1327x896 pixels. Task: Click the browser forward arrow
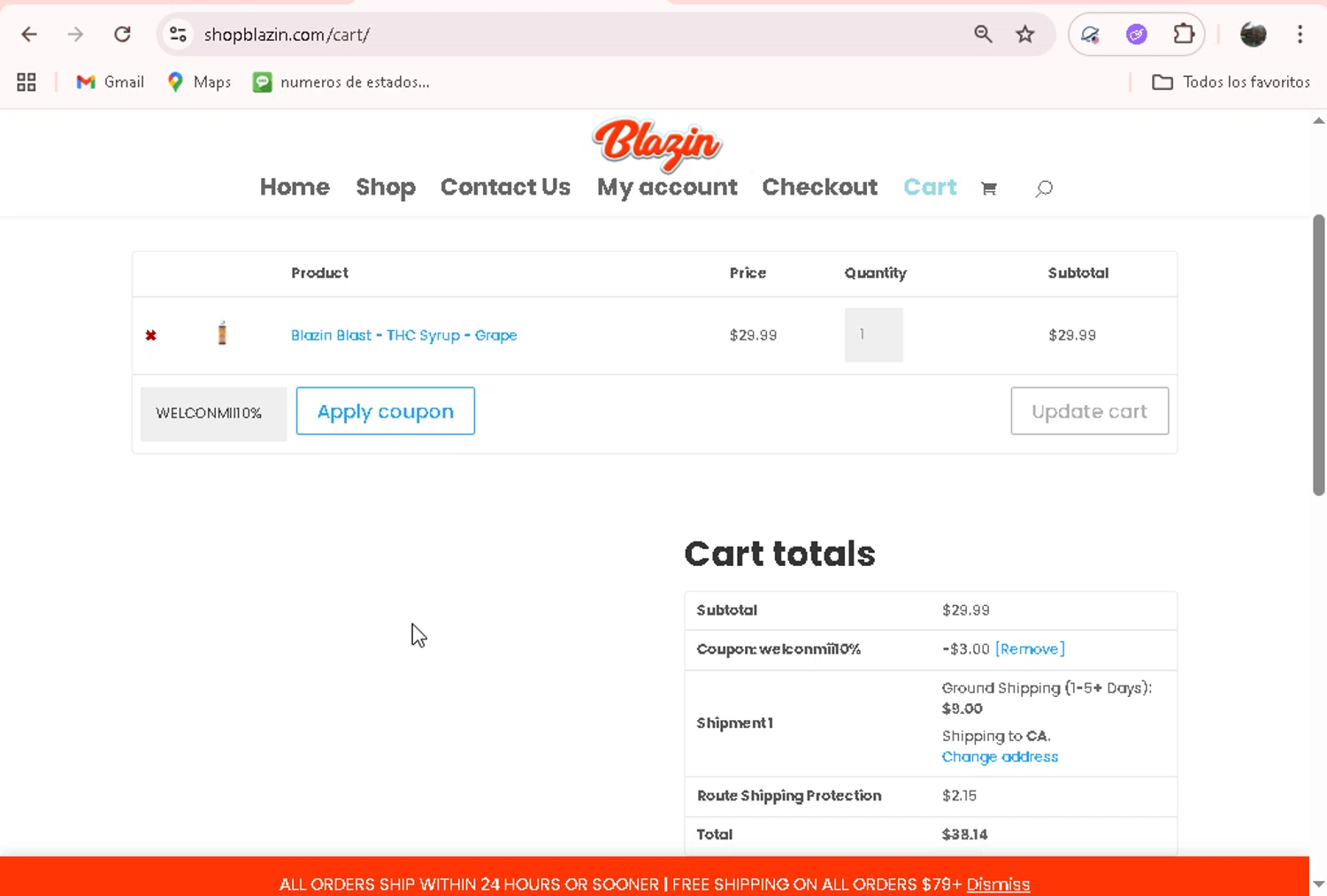pos(75,34)
